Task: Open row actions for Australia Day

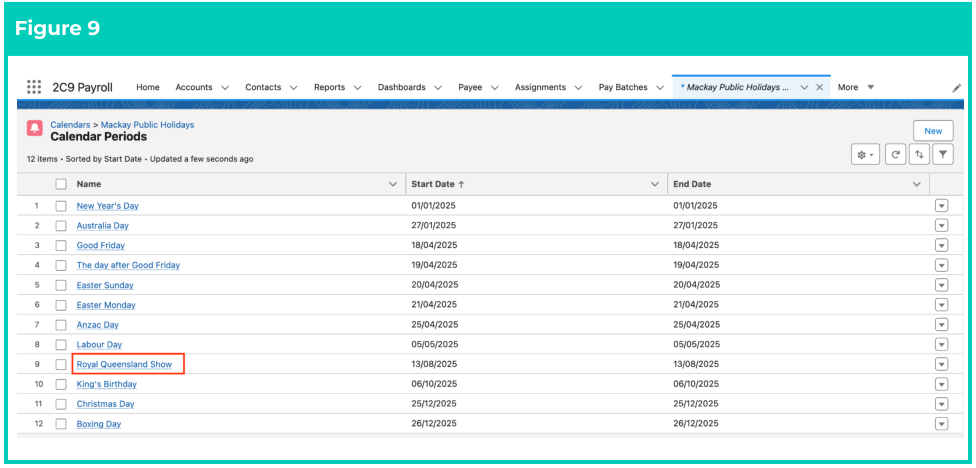Action: coord(941,225)
